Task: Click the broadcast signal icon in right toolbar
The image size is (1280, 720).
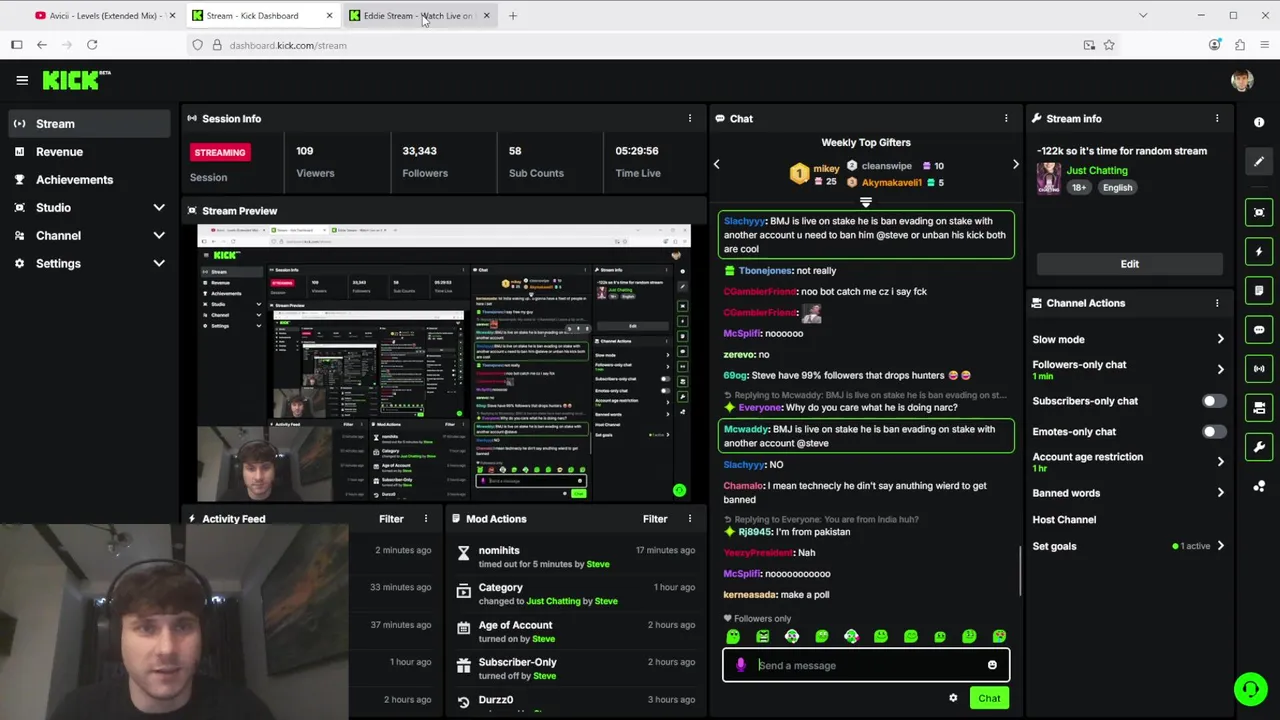Action: click(x=1259, y=368)
